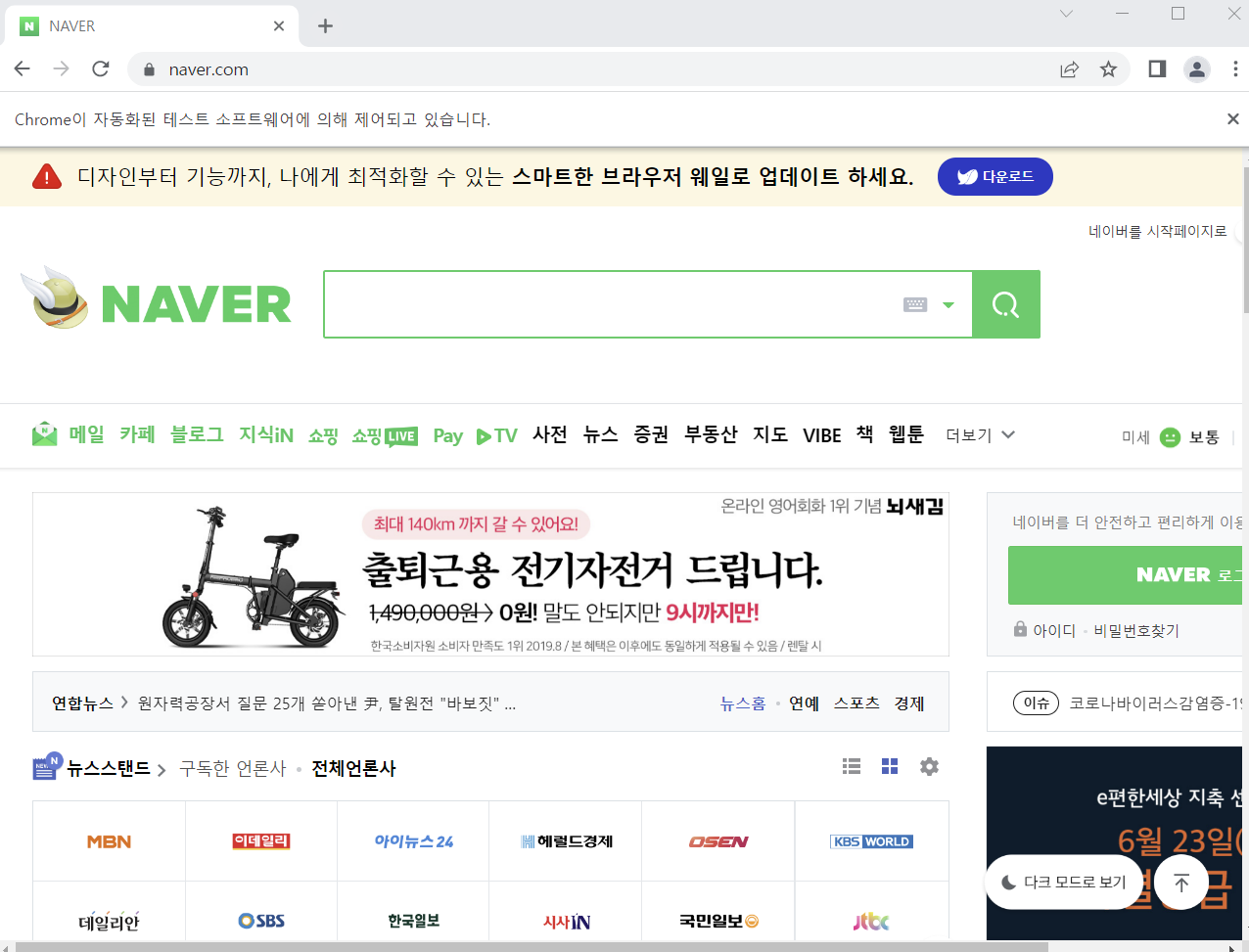Open the 증권 link
This screenshot has width=1249, height=952.
point(651,434)
